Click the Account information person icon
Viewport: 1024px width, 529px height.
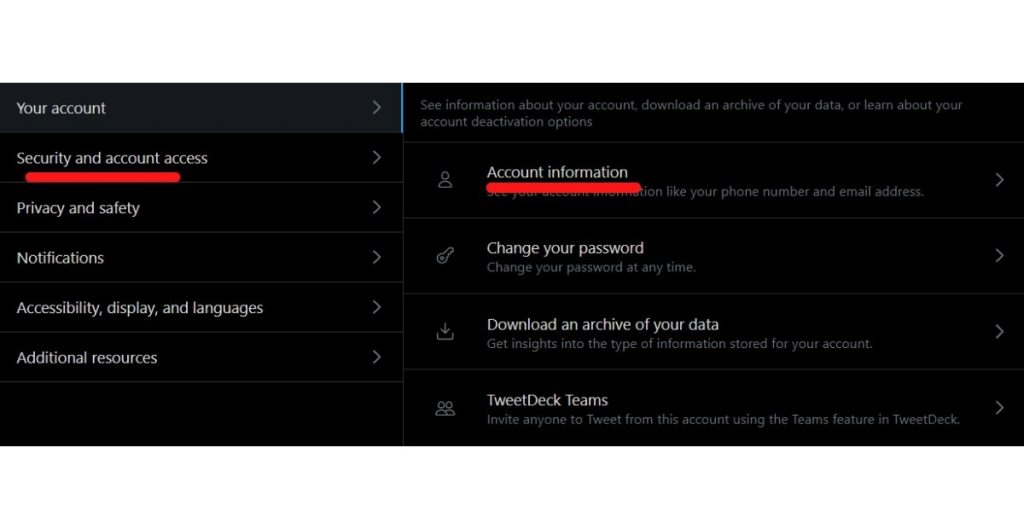click(x=446, y=180)
